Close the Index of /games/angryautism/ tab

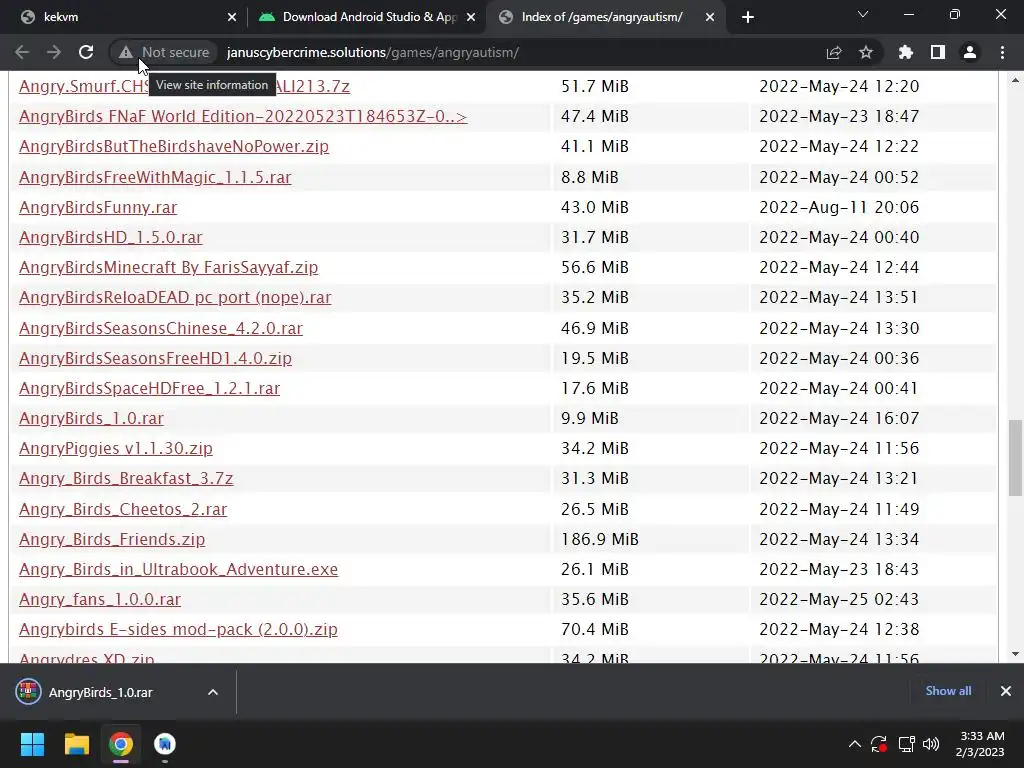tap(710, 17)
